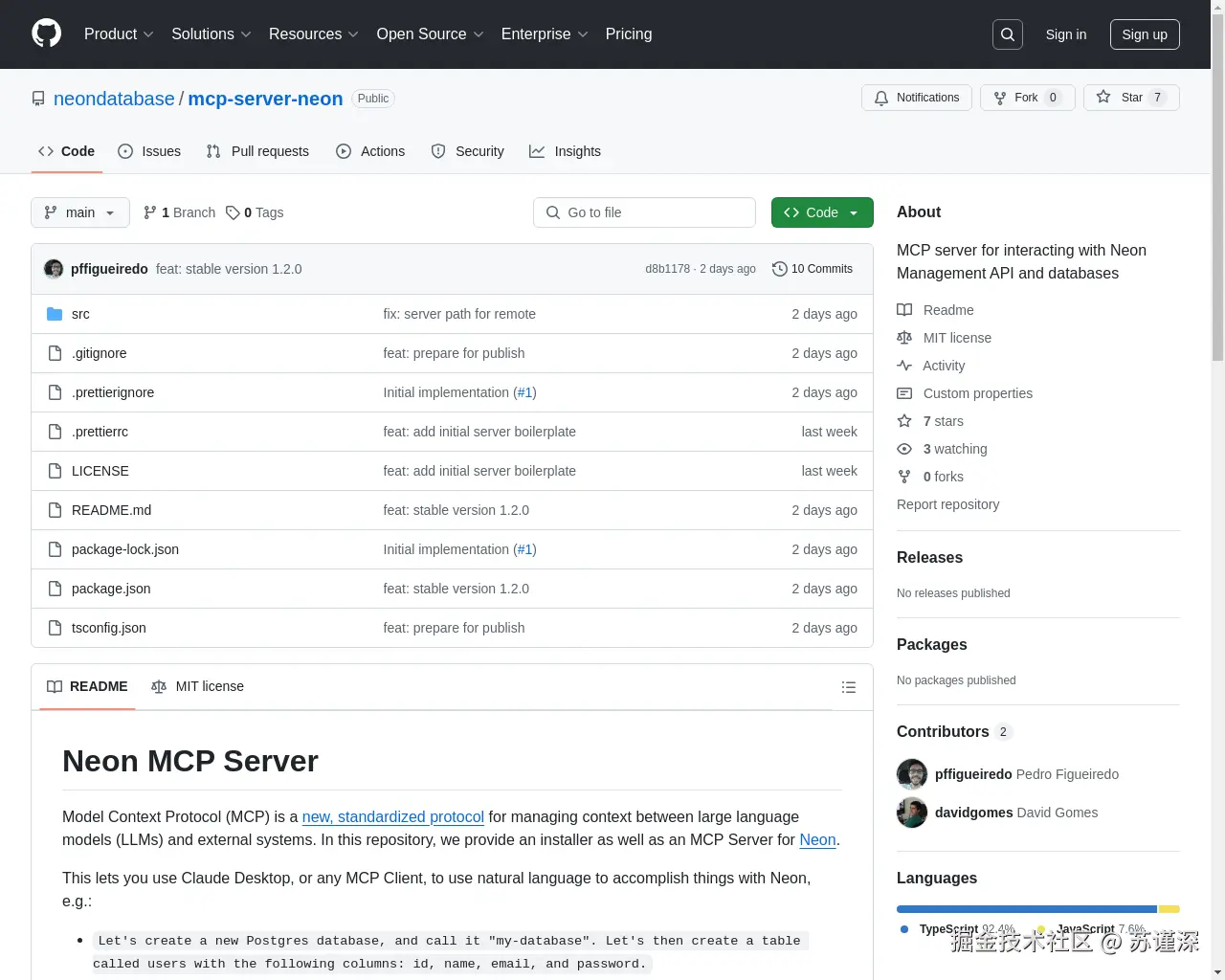Click the Report repository link

click(x=947, y=504)
